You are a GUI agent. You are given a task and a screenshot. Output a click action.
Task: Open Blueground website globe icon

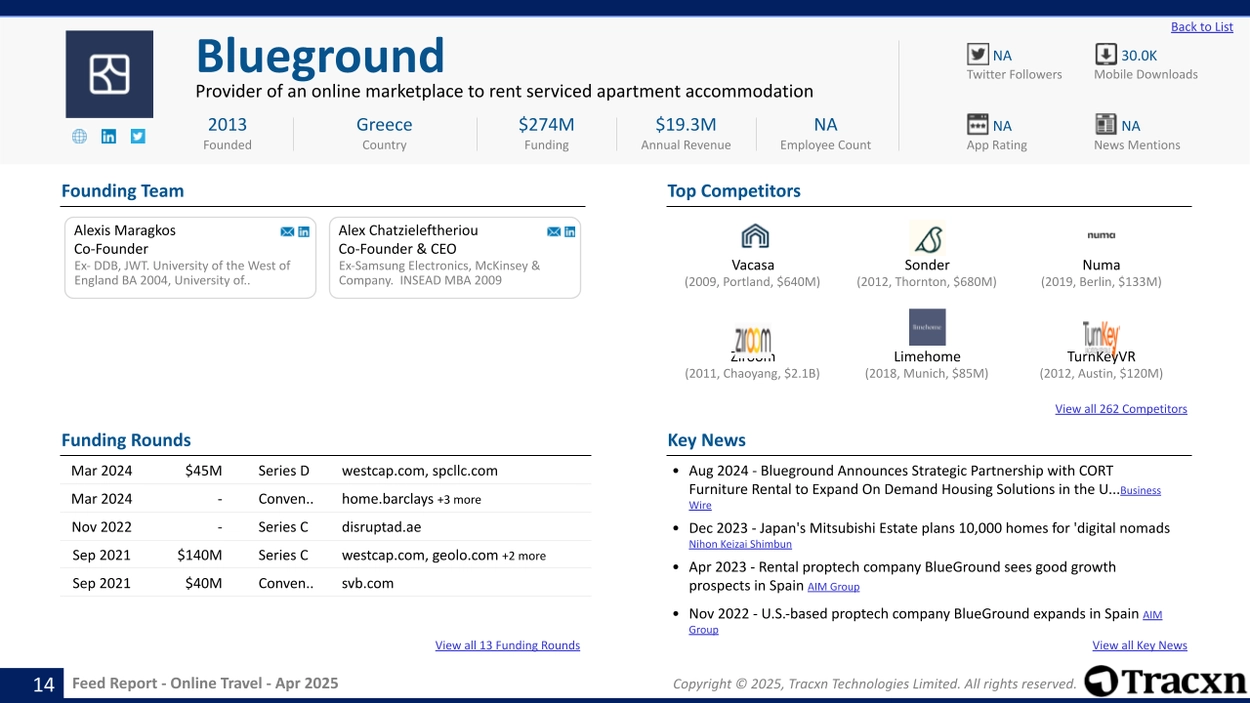(79, 137)
